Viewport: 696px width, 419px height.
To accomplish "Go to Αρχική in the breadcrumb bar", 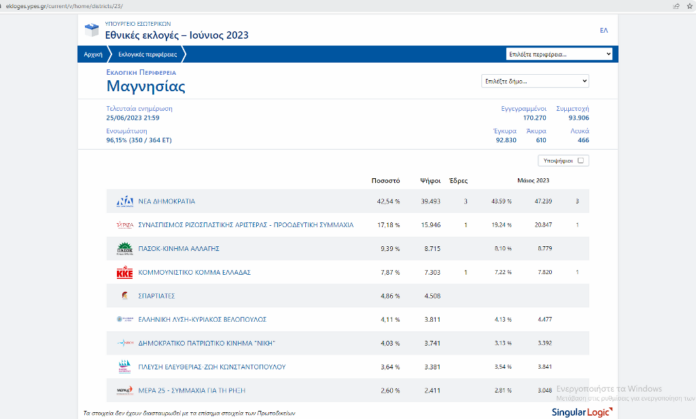I will (91, 54).
